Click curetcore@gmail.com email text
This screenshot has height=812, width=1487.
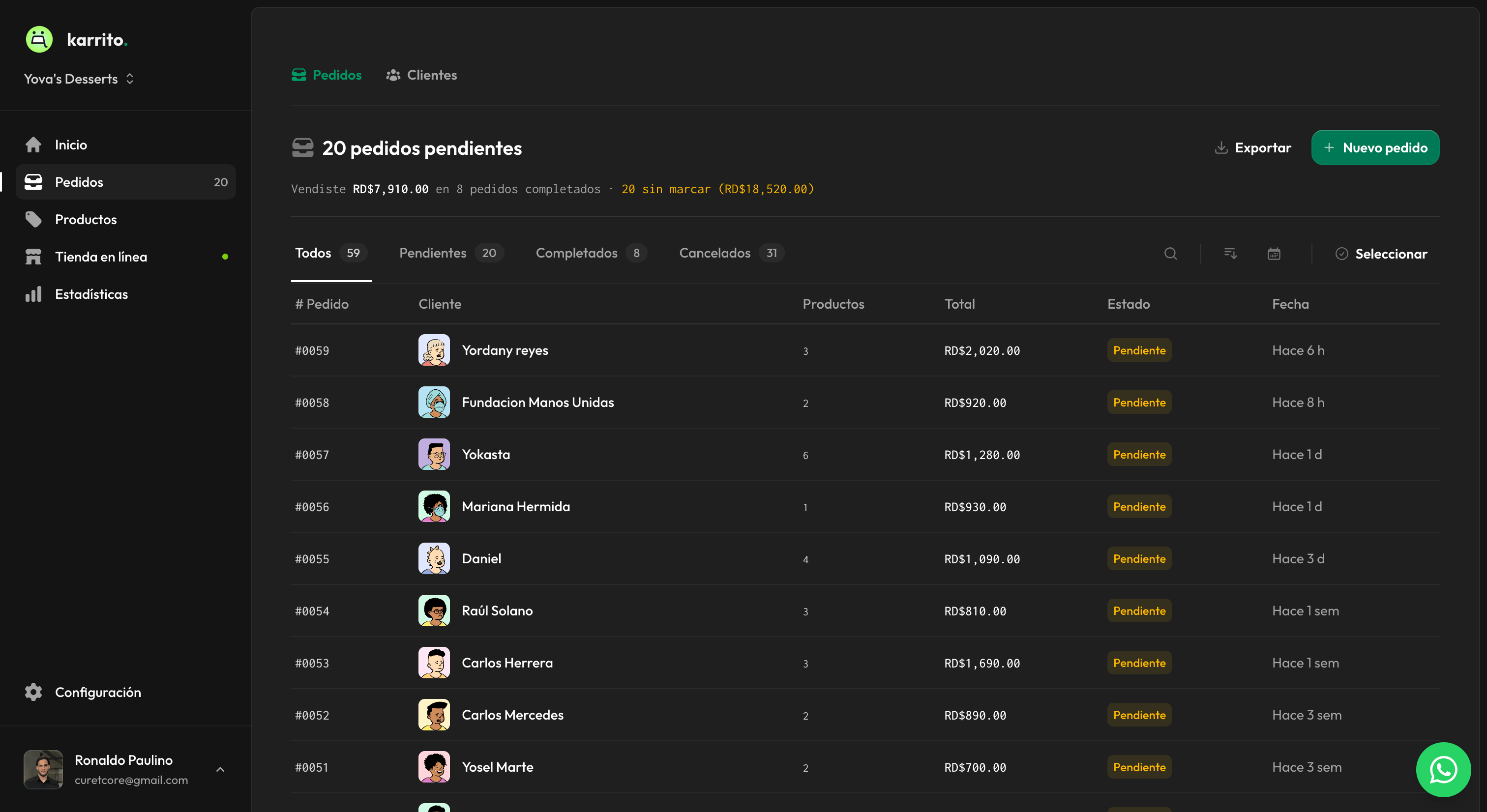click(x=131, y=780)
